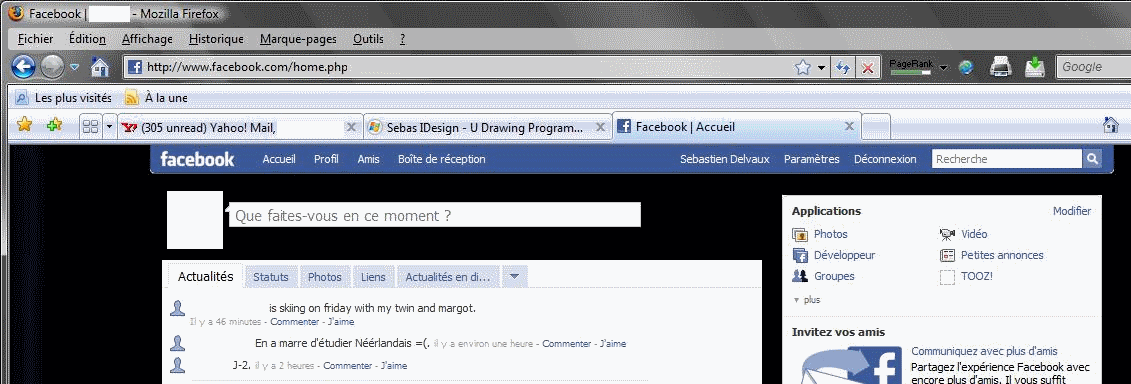
Task: Select the Statuts feed tab
Action: click(270, 276)
